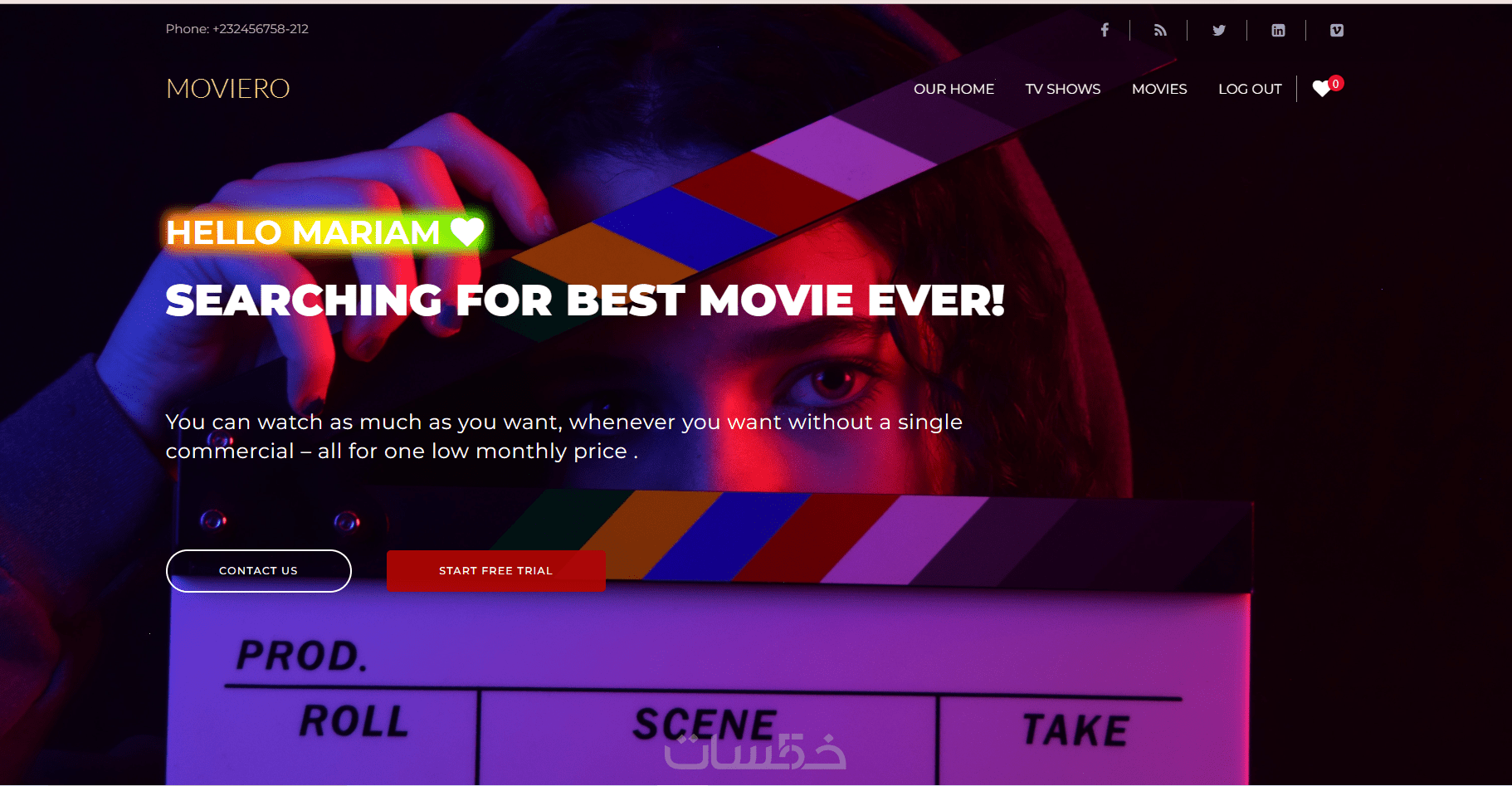The image size is (1512, 786).
Task: Open the TV SHOWS menu item
Action: pos(1062,89)
